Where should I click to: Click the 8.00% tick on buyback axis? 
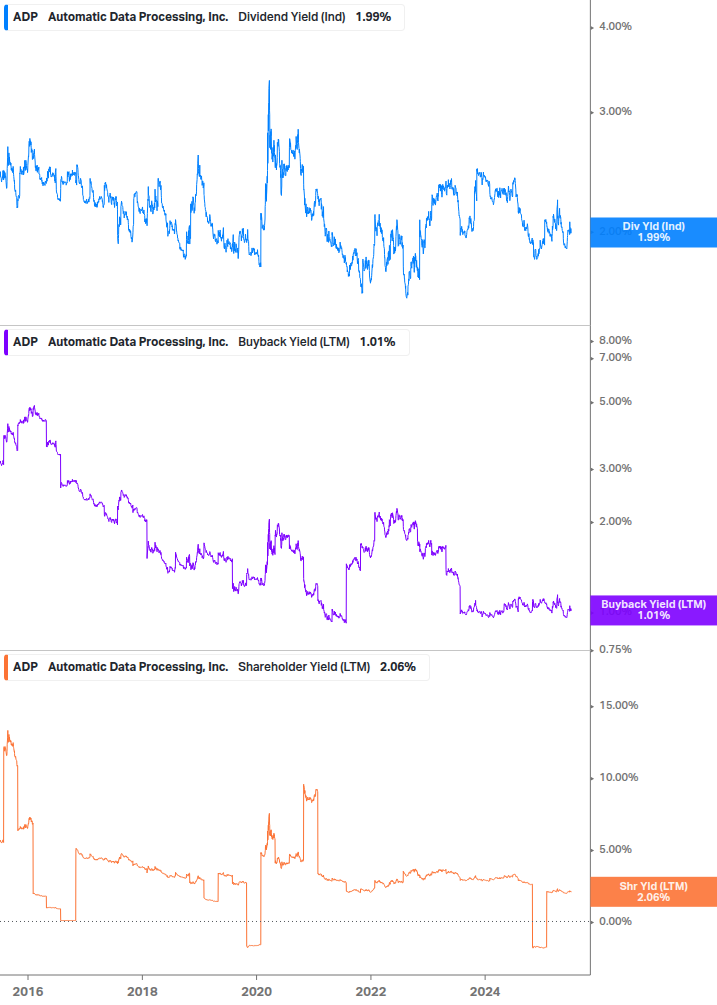[x=615, y=340]
